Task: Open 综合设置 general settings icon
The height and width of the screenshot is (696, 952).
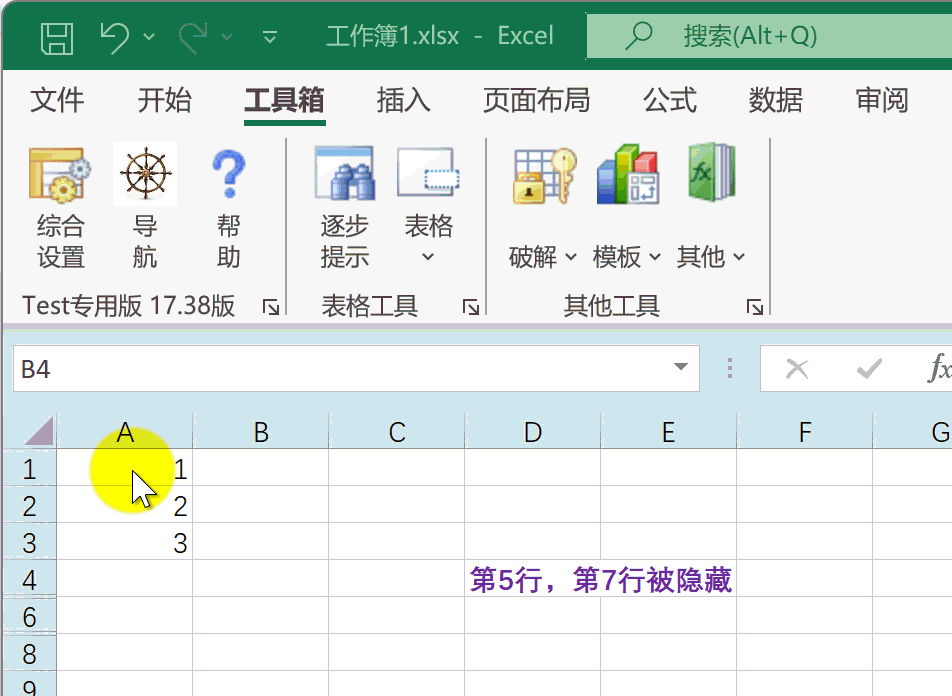Action: point(60,175)
